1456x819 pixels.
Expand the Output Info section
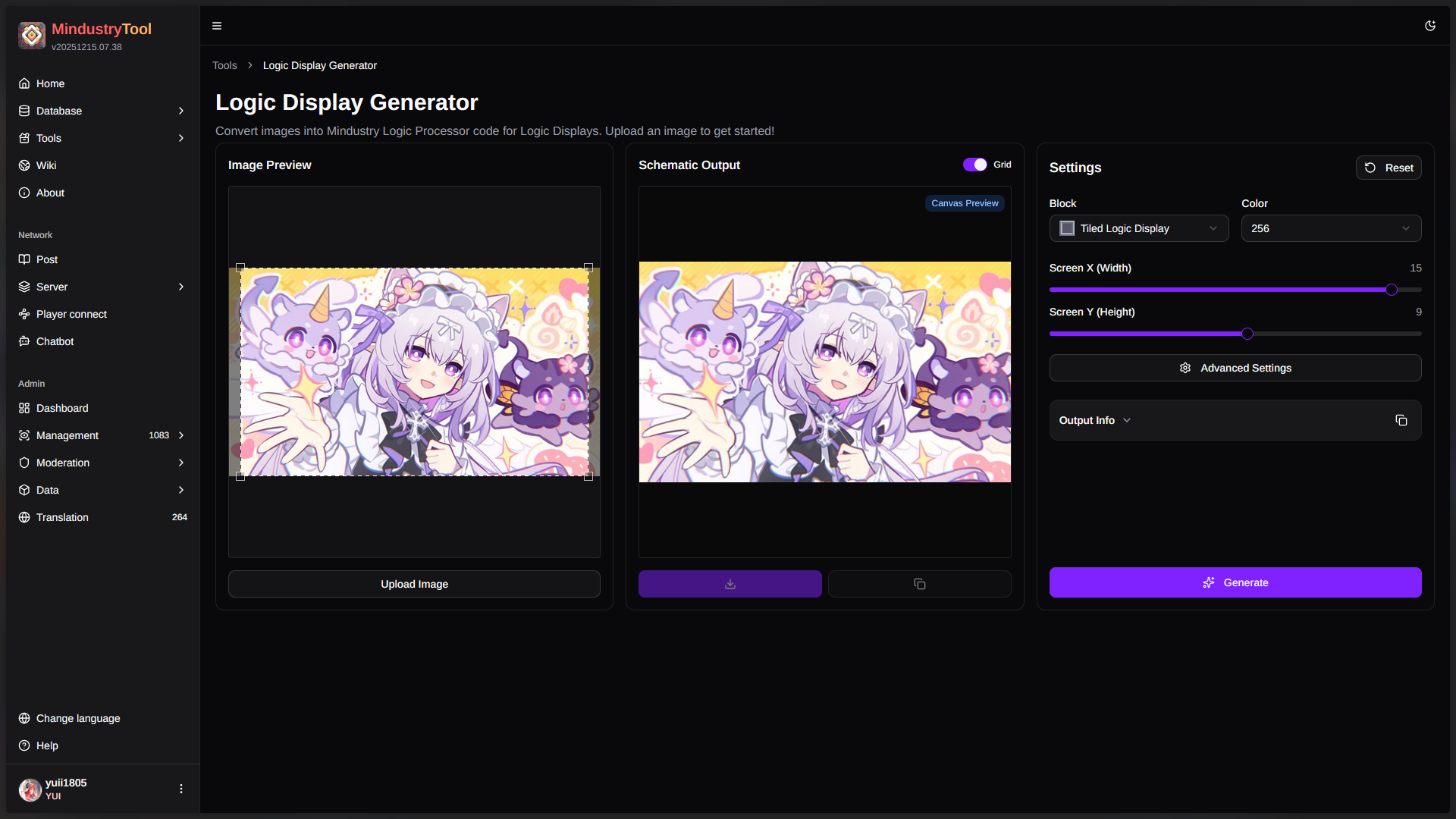coord(1094,420)
